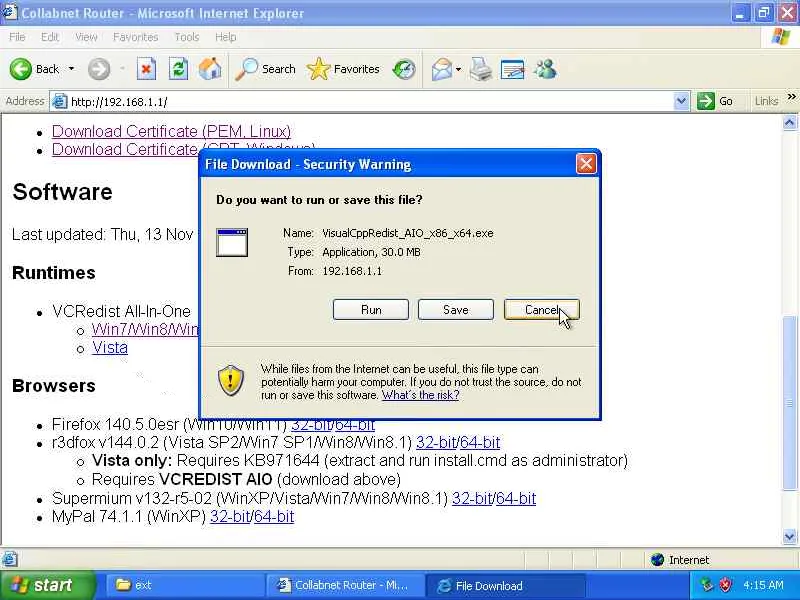800x600 pixels.
Task: Click the network tray icon
Action: pyautogui.click(x=707, y=585)
